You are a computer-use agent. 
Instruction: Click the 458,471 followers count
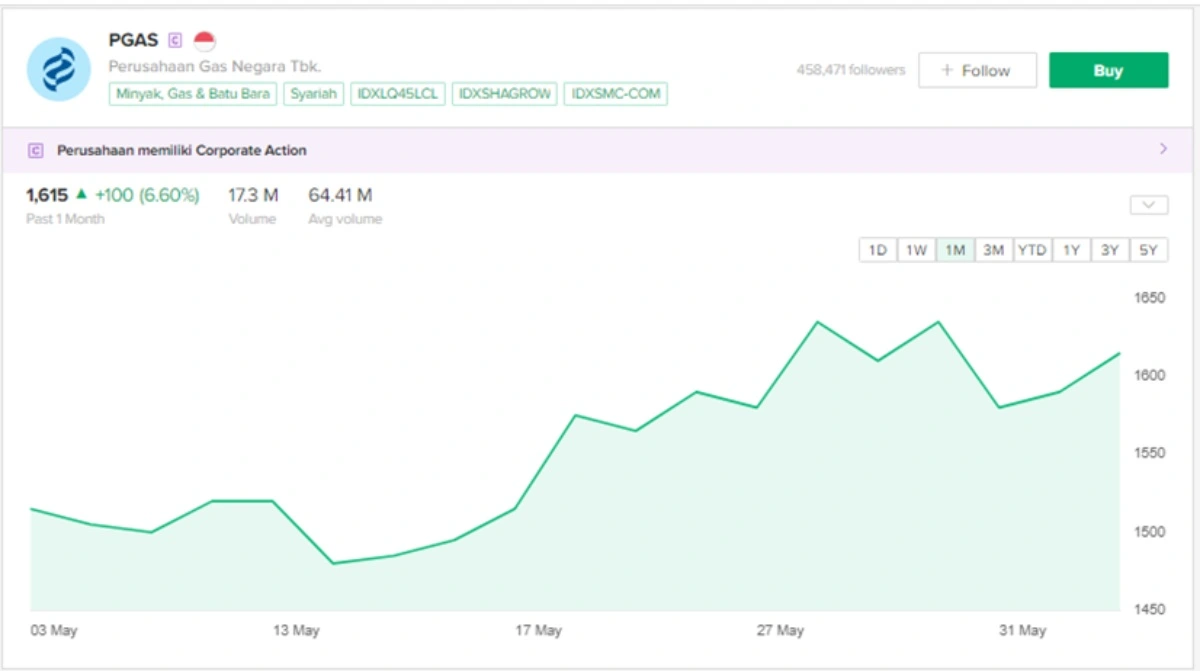[851, 70]
